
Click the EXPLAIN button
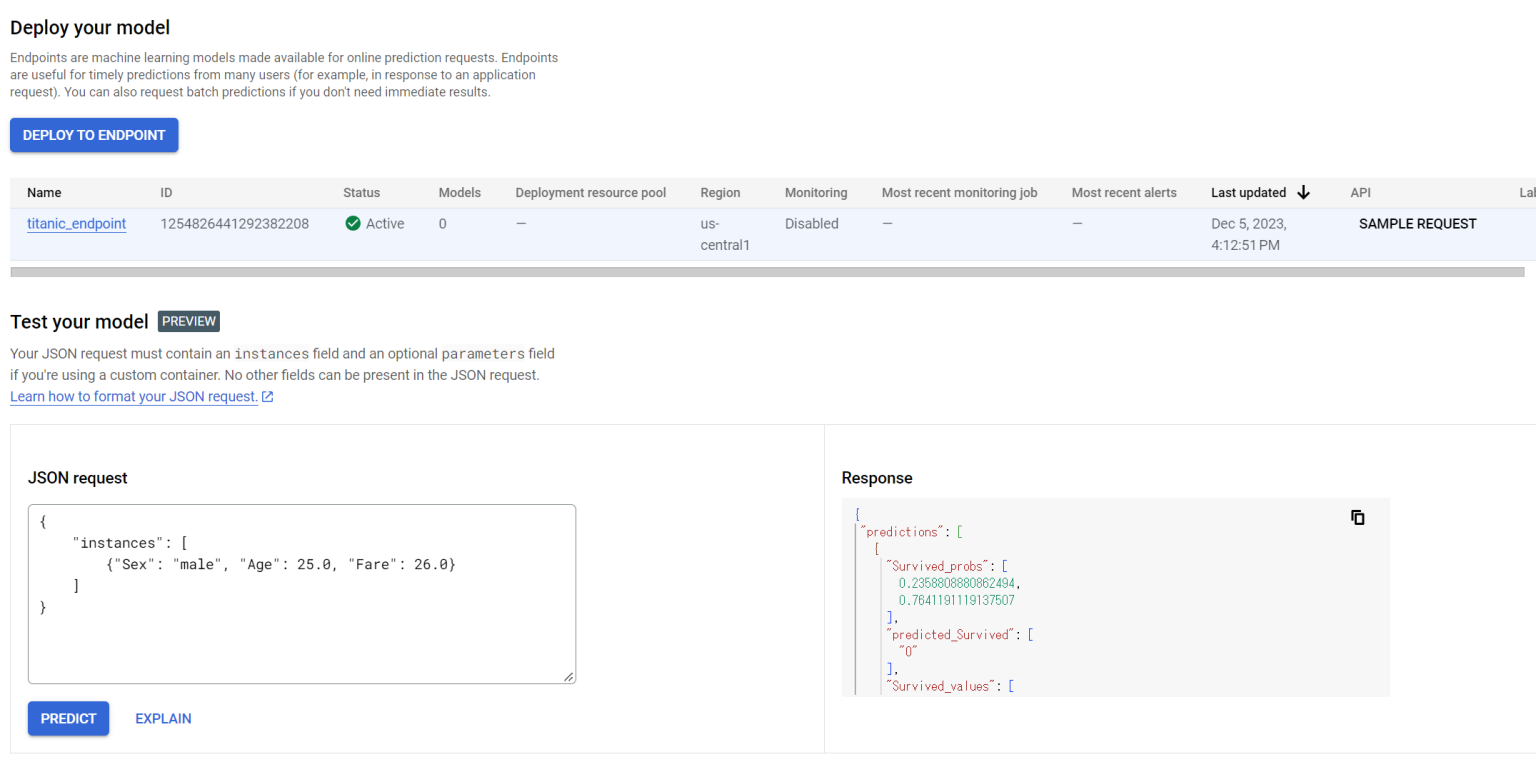(x=163, y=718)
